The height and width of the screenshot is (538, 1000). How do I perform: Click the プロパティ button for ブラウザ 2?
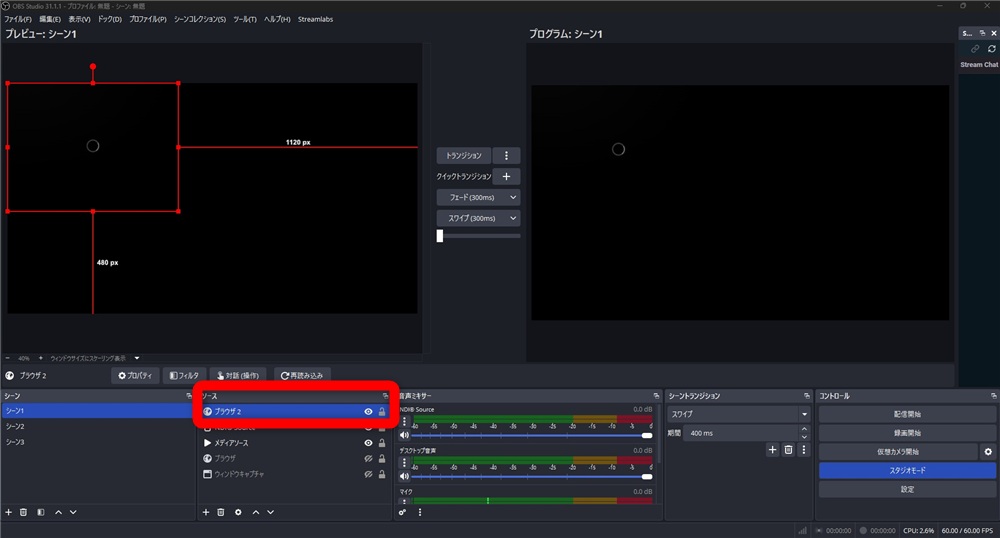pos(135,376)
